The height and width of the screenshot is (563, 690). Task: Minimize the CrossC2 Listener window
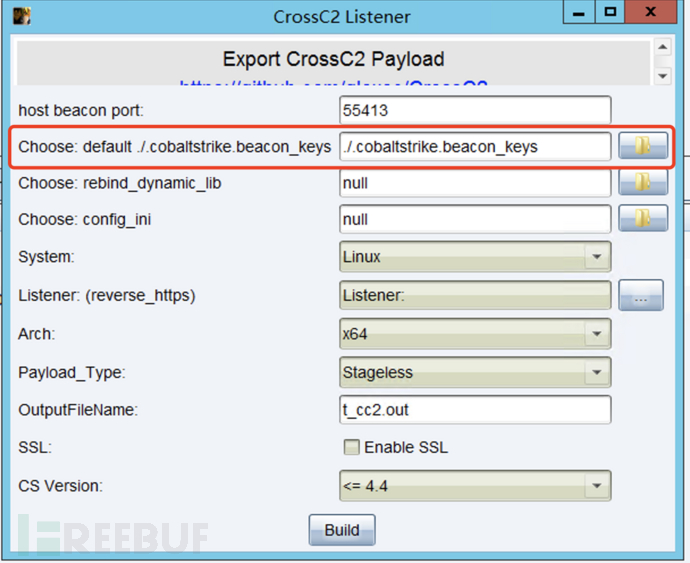click(x=579, y=12)
